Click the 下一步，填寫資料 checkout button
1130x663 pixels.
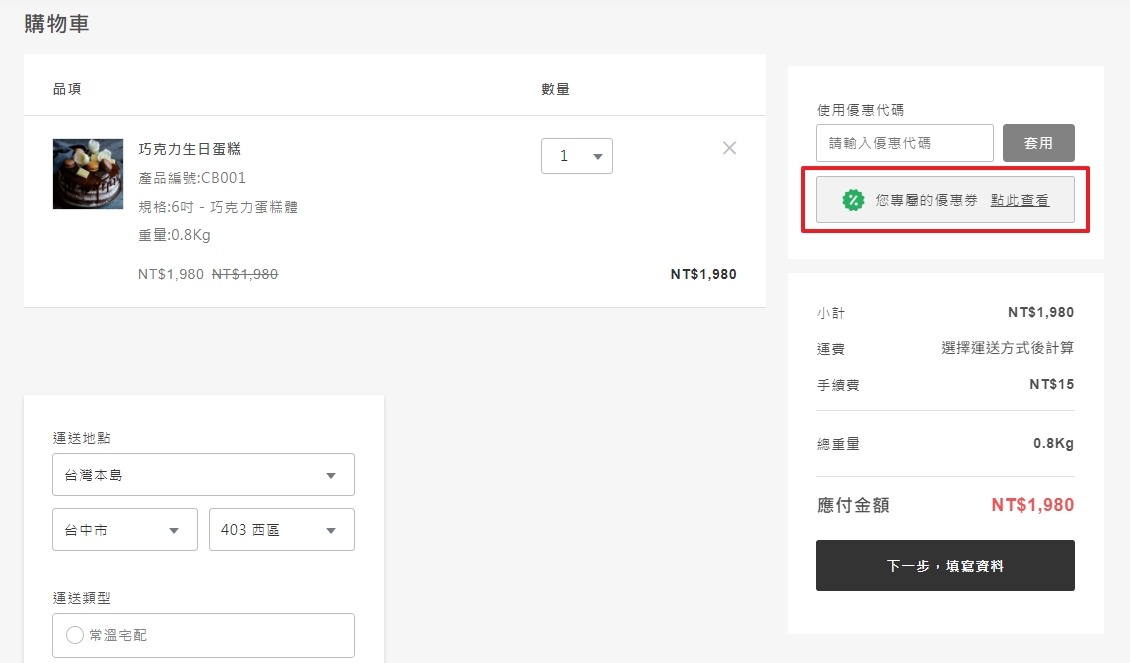[x=944, y=565]
